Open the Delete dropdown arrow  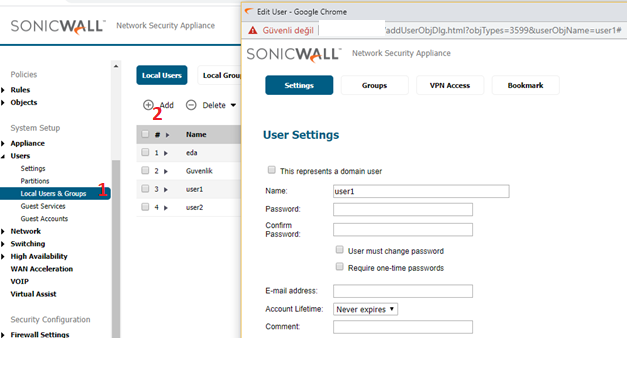(x=233, y=105)
